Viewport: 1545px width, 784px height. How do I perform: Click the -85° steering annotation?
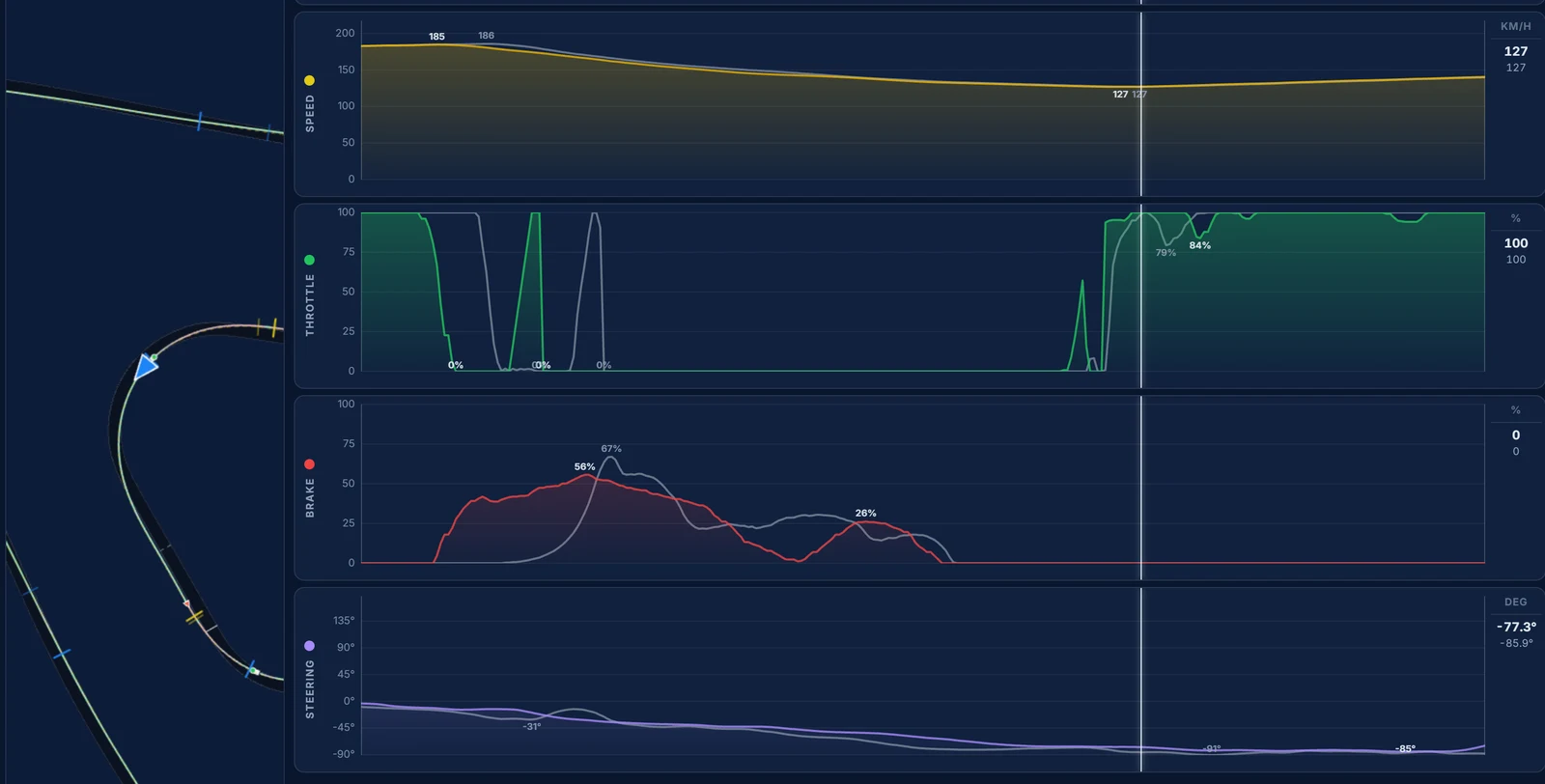pos(1405,748)
